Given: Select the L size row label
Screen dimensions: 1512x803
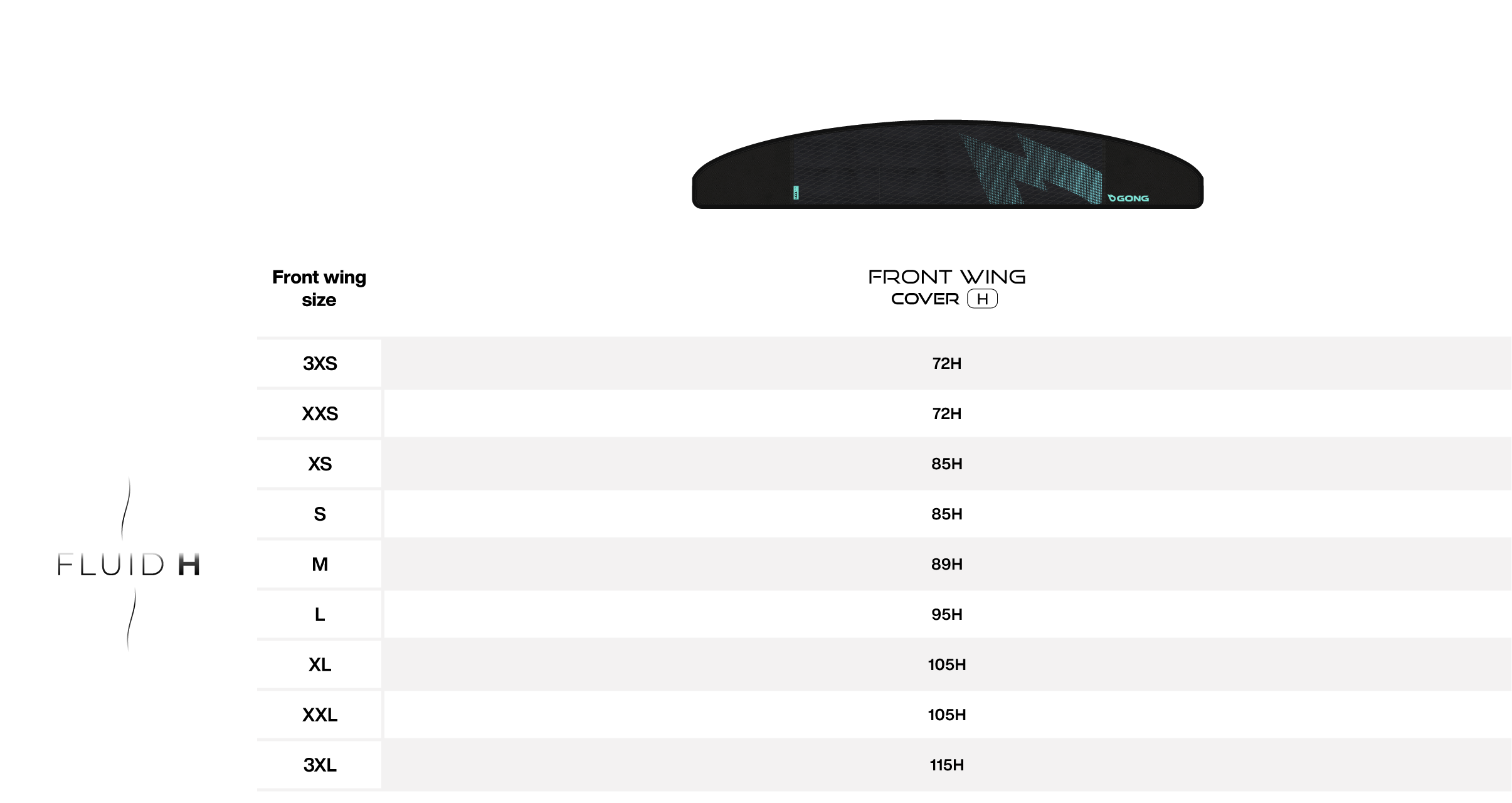Looking at the screenshot, I should point(320,614).
